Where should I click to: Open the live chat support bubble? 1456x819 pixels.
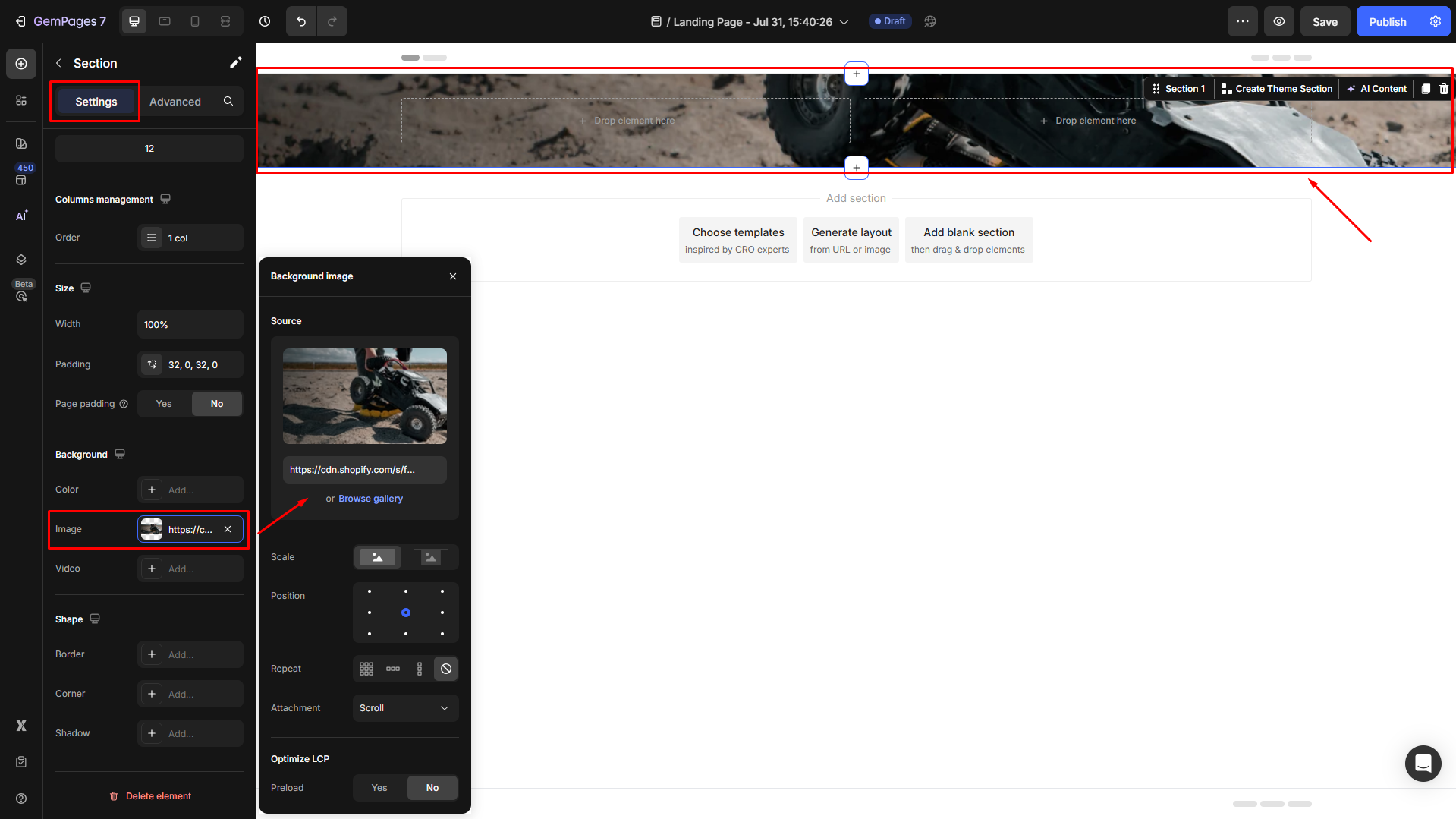pyautogui.click(x=1423, y=763)
